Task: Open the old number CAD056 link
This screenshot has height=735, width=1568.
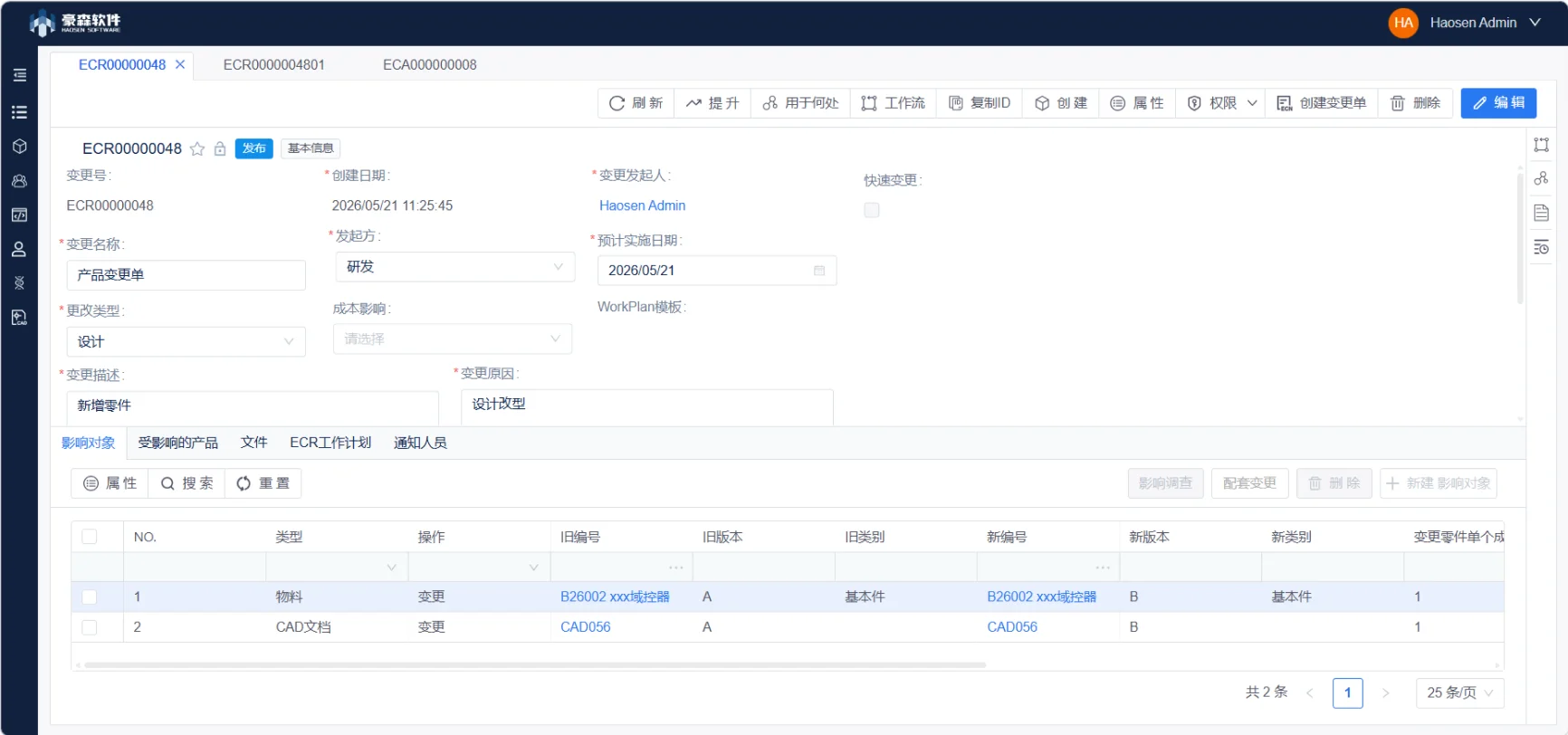Action: coord(585,626)
